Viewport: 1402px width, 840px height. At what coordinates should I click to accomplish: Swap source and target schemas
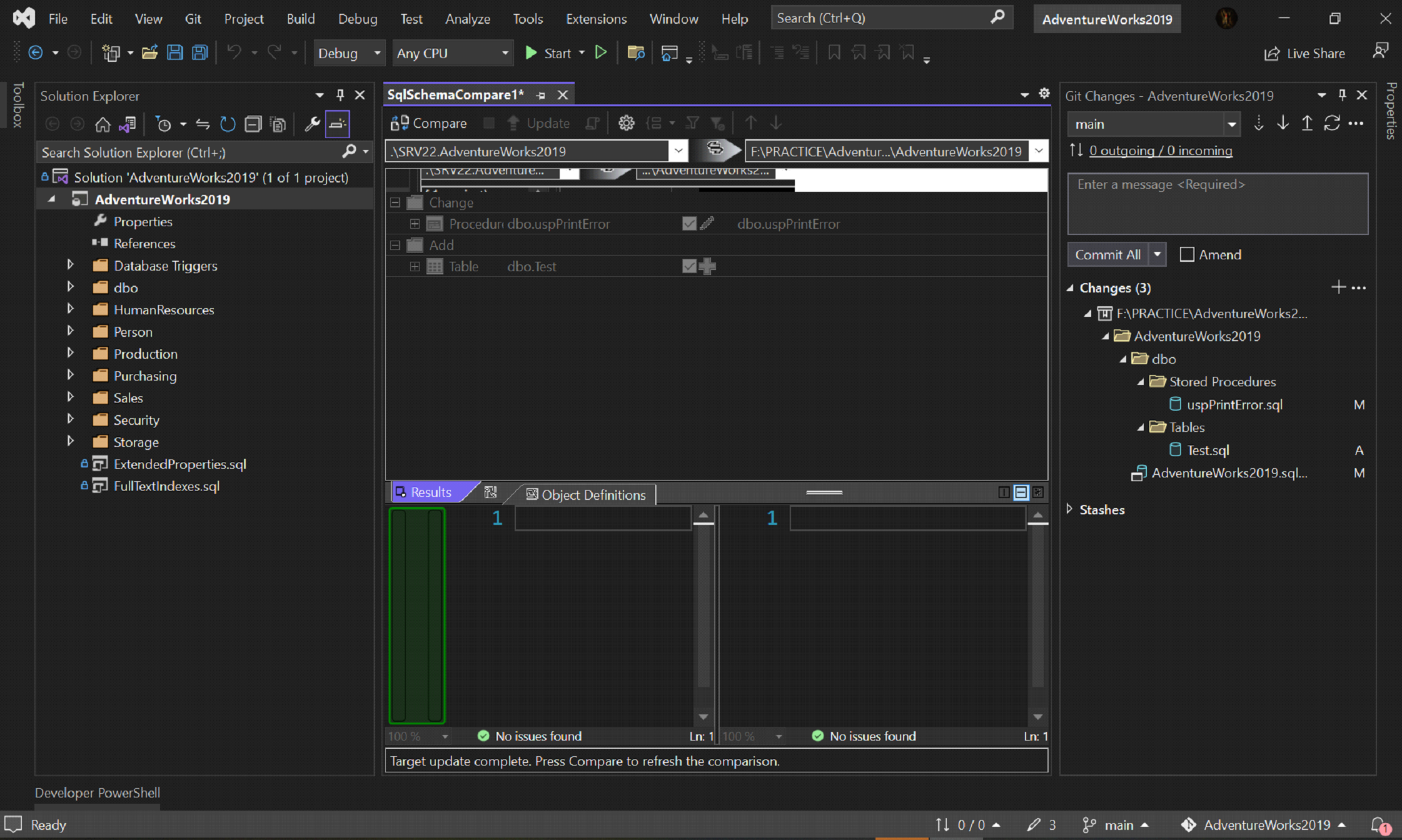click(x=715, y=150)
